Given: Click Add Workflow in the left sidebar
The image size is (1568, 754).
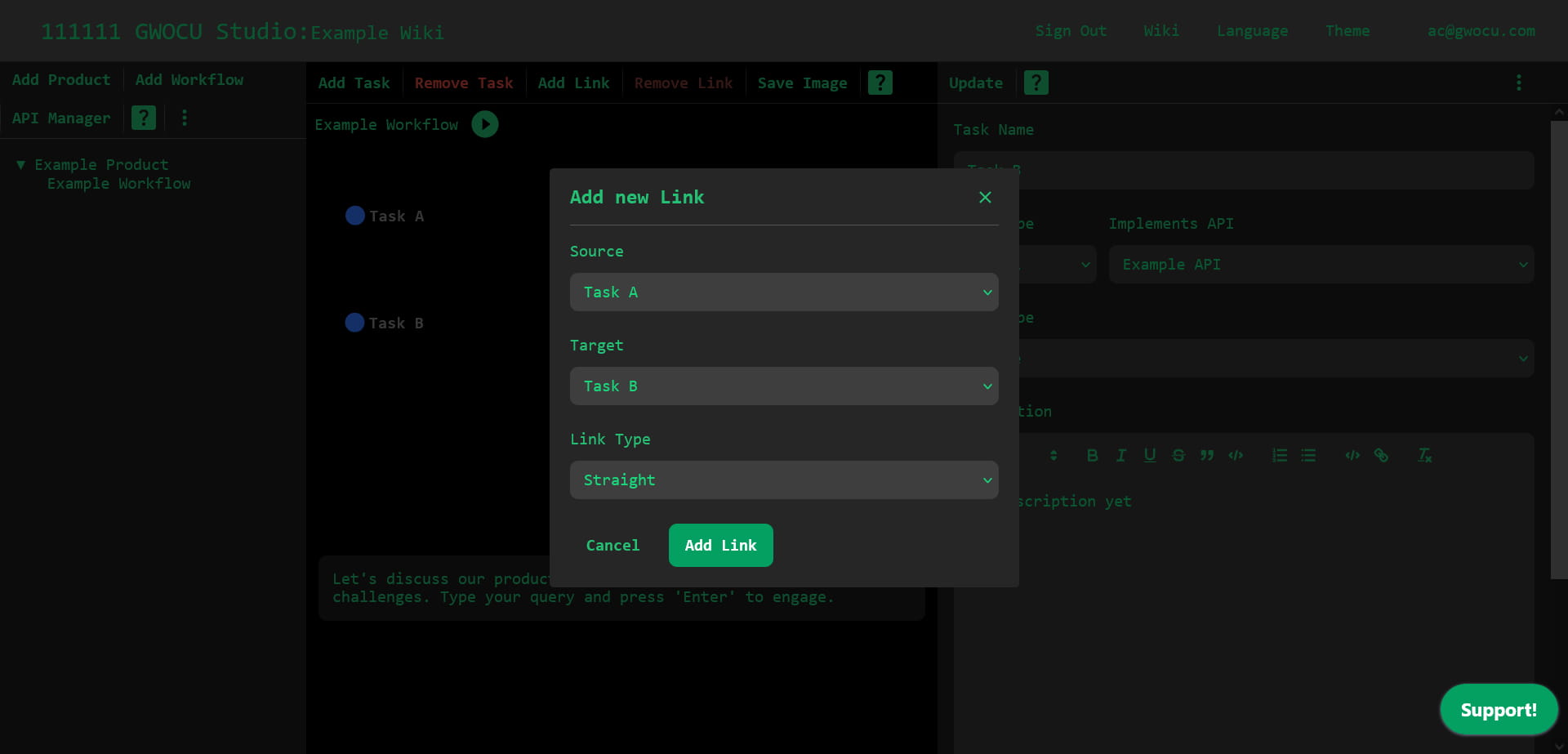Looking at the screenshot, I should pyautogui.click(x=189, y=80).
